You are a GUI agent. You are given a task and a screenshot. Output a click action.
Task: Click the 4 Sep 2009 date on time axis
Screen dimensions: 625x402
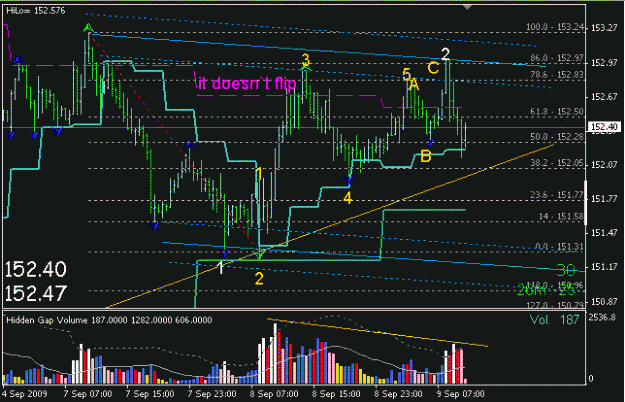[24, 394]
